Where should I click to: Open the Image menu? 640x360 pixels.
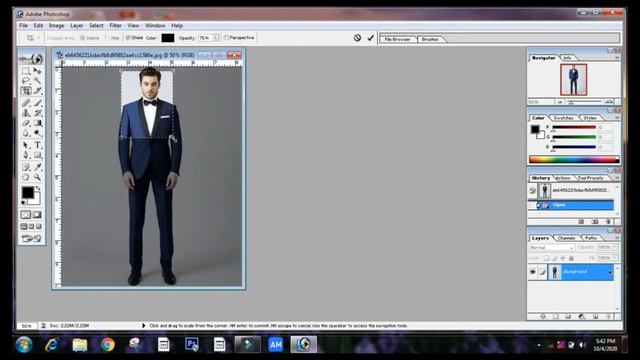click(56, 25)
